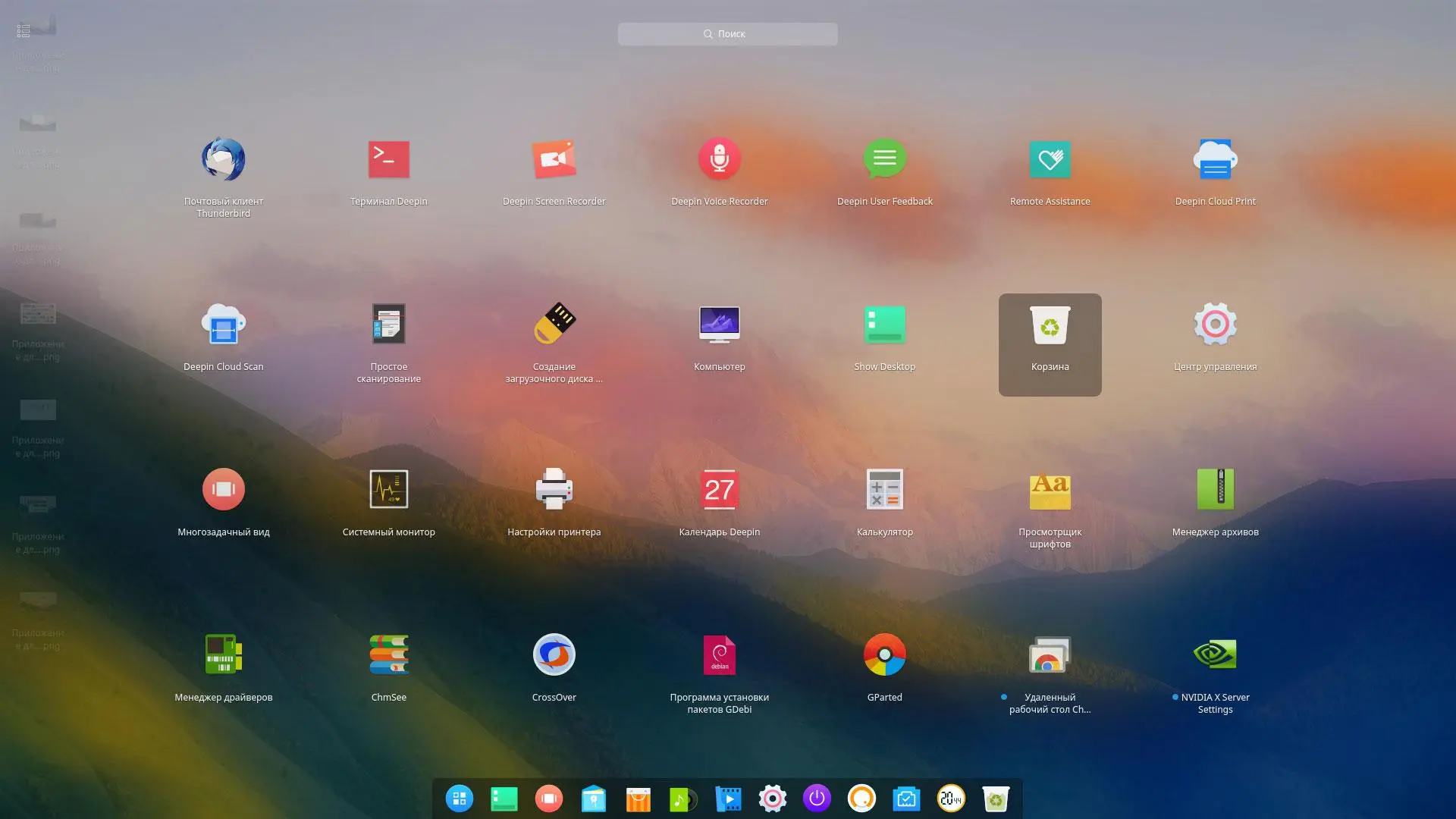The image size is (1456, 819).
Task: Open GDebi package installer (Программа установки пакетов)
Action: [x=719, y=654]
